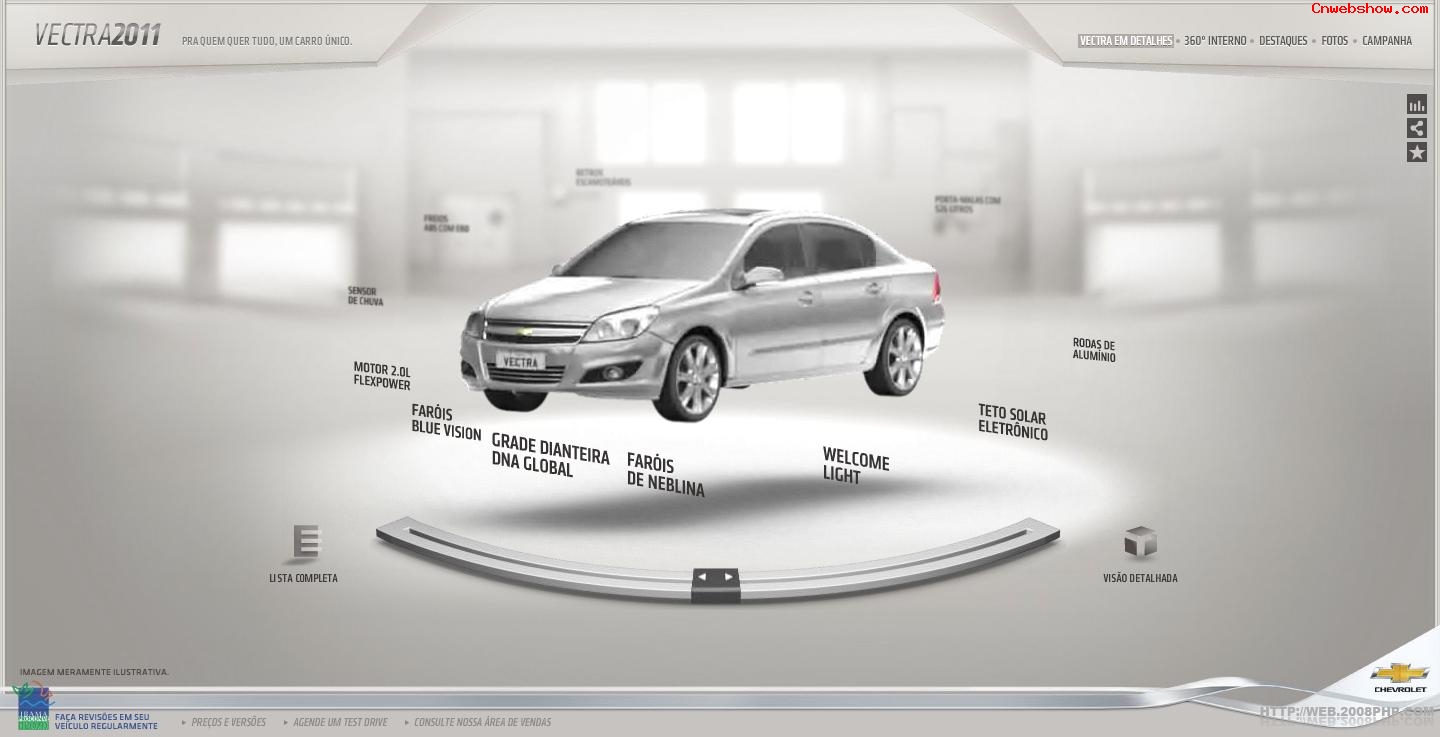Open the Lista Completa list icon
This screenshot has height=737, width=1440.
click(305, 543)
